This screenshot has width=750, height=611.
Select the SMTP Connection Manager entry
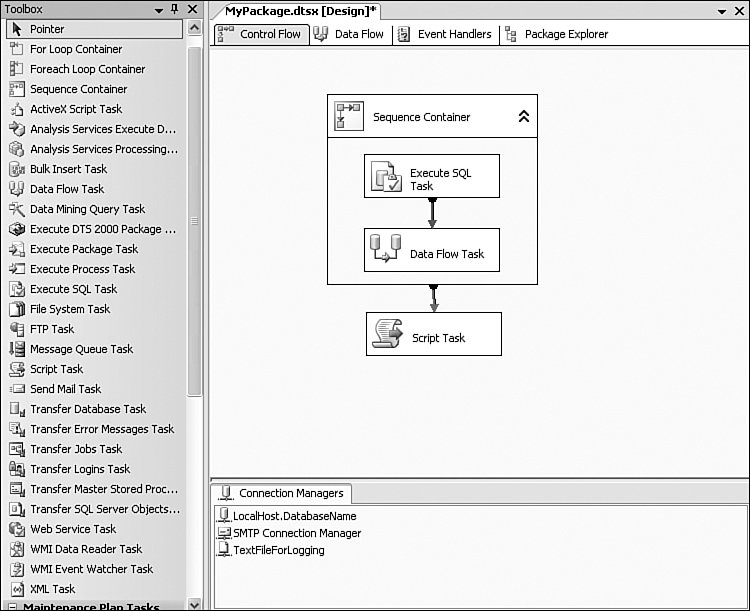[289, 533]
